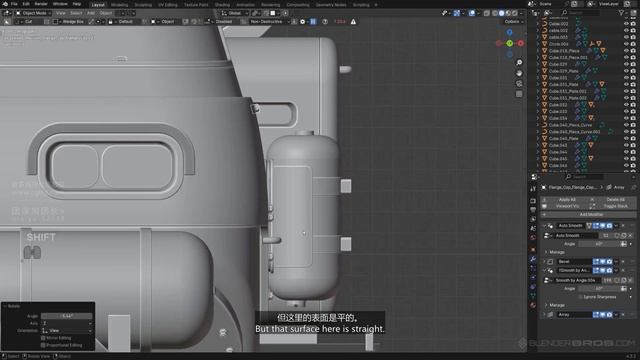Open the Physics properties tab

533,278
